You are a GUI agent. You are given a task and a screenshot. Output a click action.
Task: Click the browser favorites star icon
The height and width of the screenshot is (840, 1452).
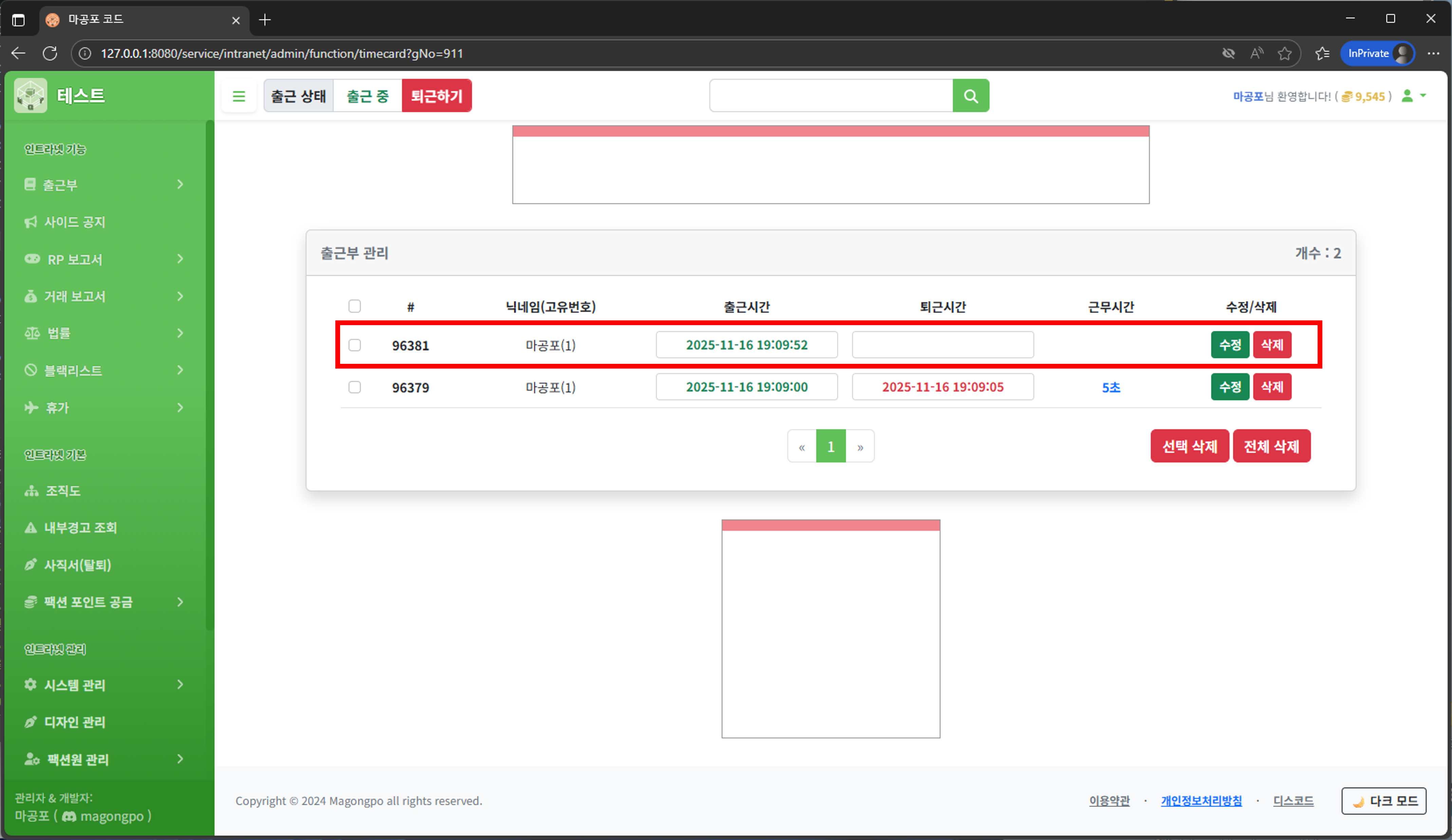coord(1284,54)
